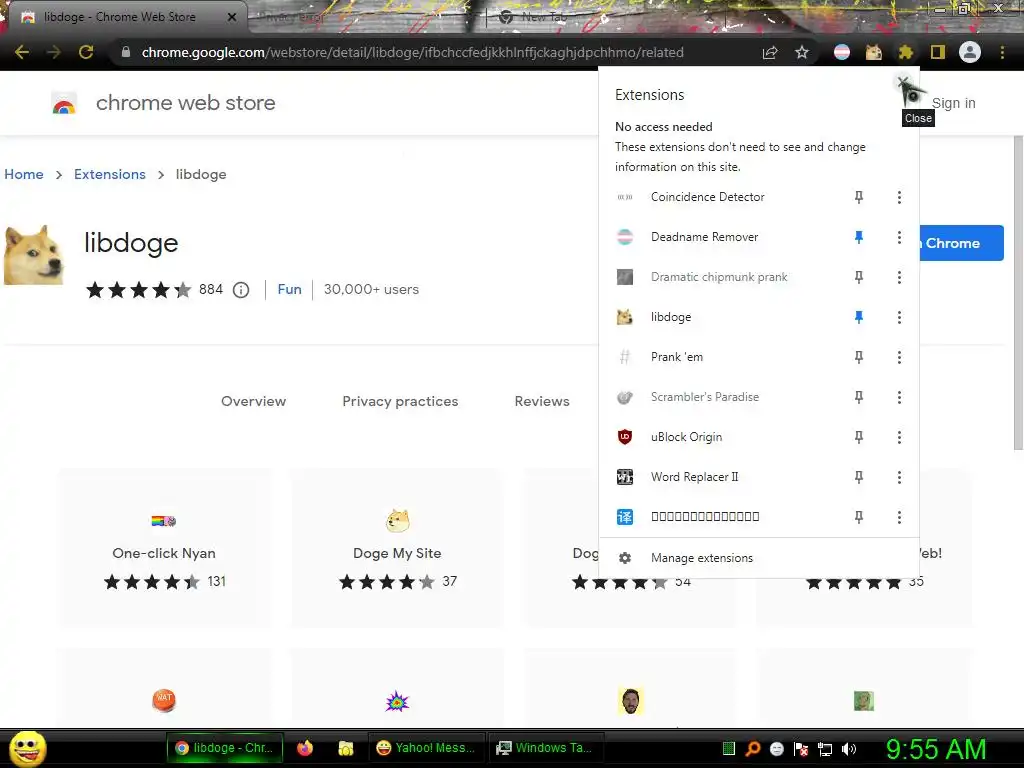Image resolution: width=1024 pixels, height=768 pixels.
Task: Bookmark this page with the star icon
Action: coord(802,52)
